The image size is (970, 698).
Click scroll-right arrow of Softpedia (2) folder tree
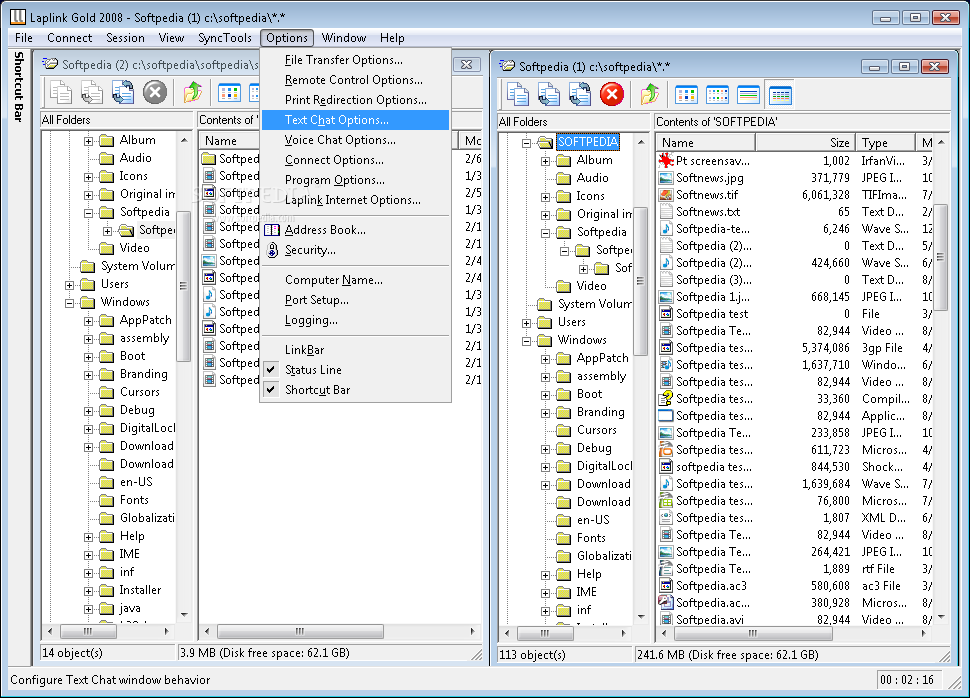166,631
